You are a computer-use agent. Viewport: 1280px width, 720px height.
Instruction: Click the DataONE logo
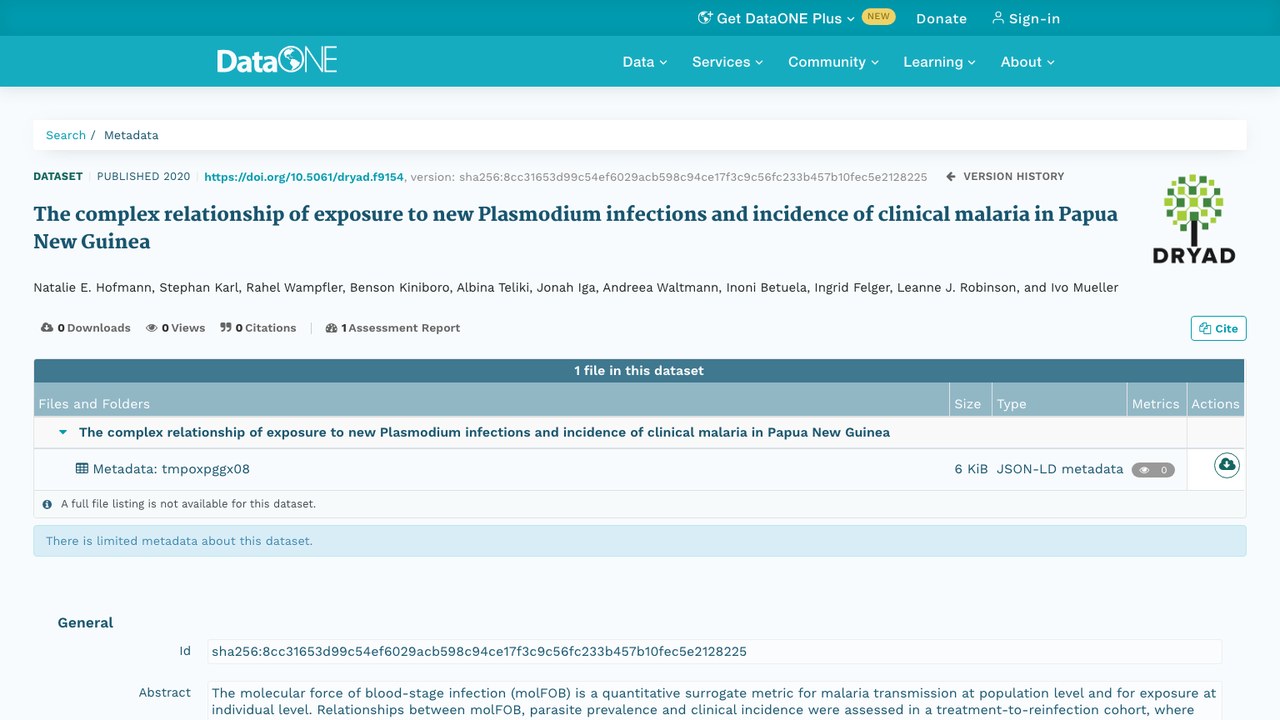click(x=277, y=60)
